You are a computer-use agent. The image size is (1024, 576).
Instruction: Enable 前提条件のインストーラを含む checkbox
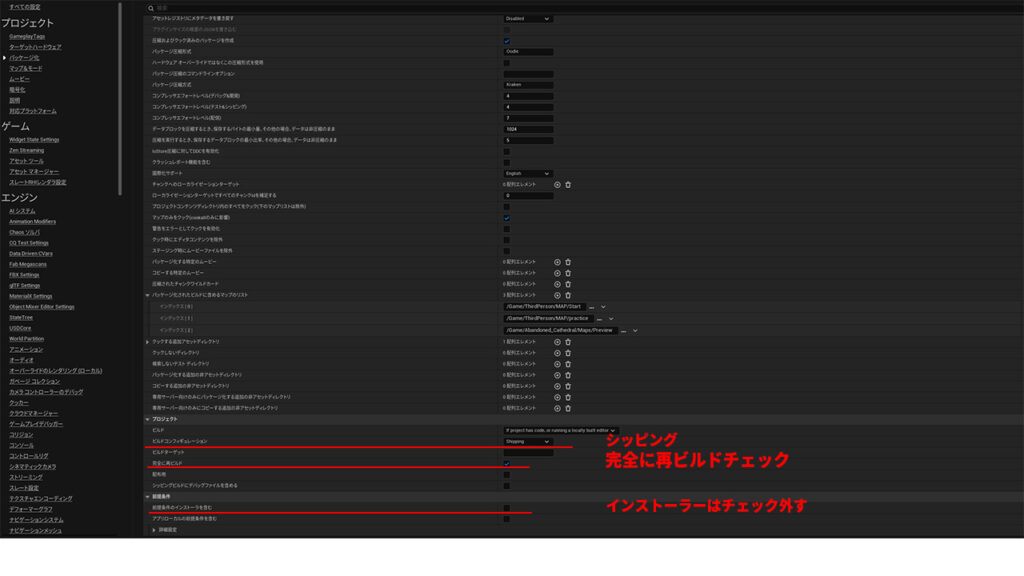[507, 508]
